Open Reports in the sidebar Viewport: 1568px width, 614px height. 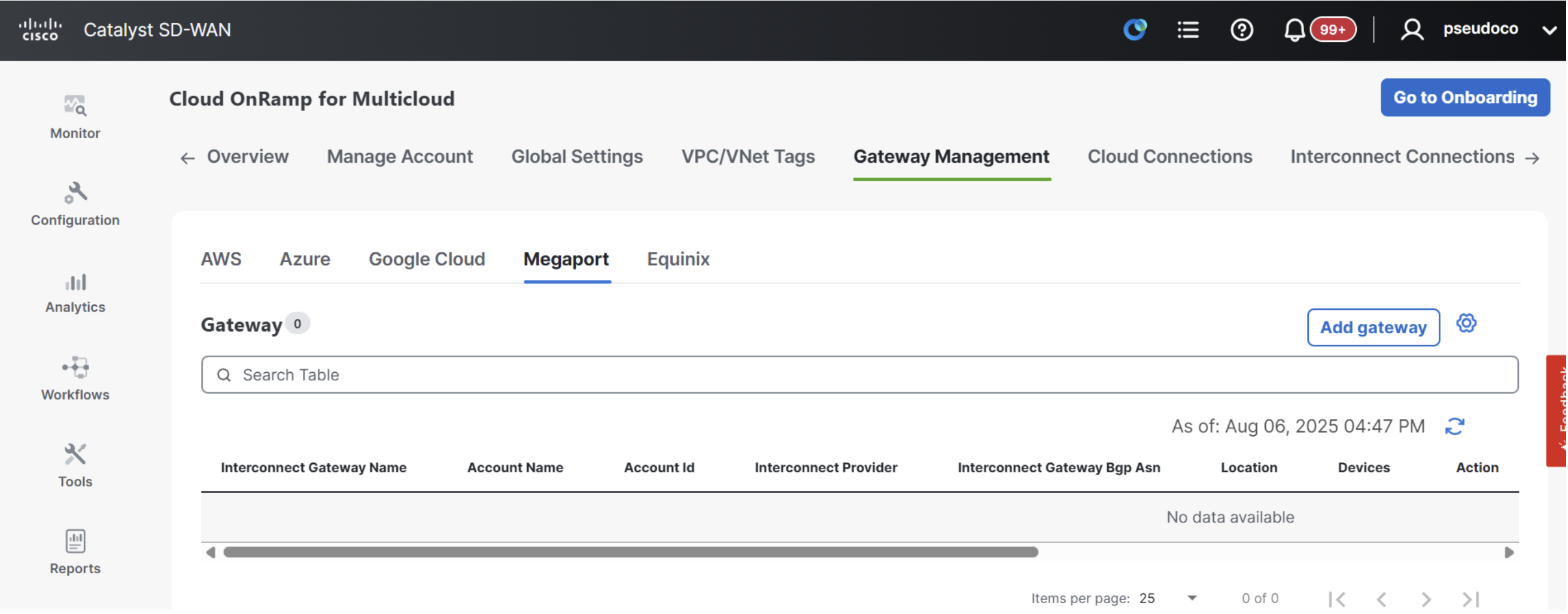click(x=75, y=553)
